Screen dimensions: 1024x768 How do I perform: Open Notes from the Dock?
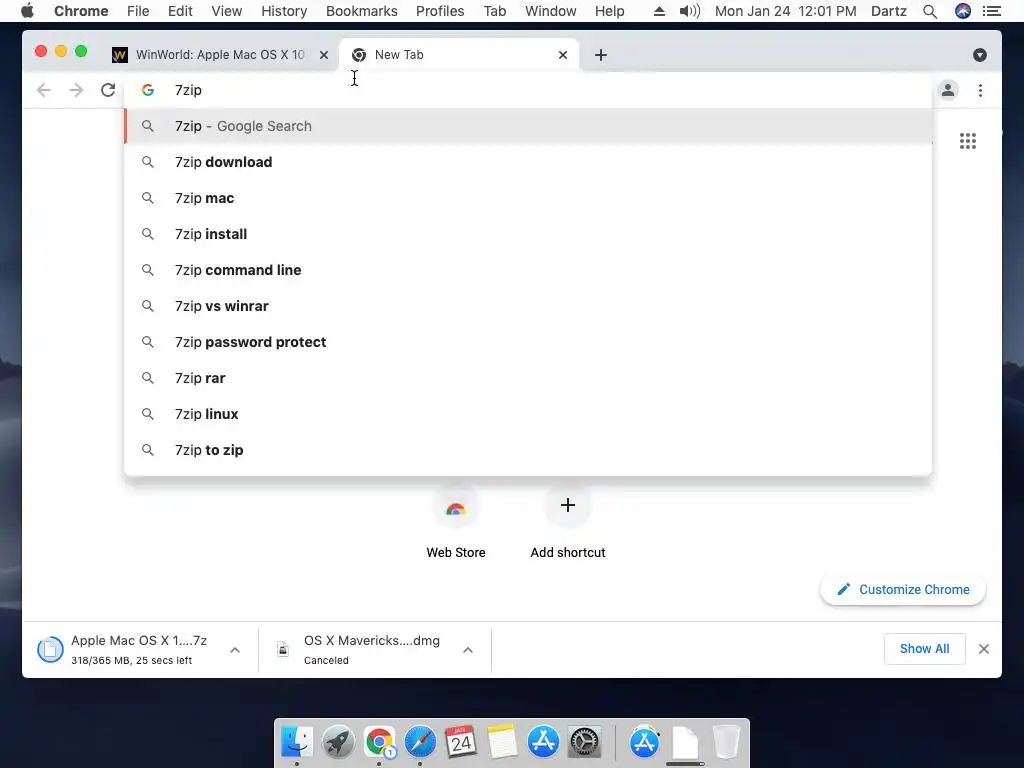click(502, 743)
